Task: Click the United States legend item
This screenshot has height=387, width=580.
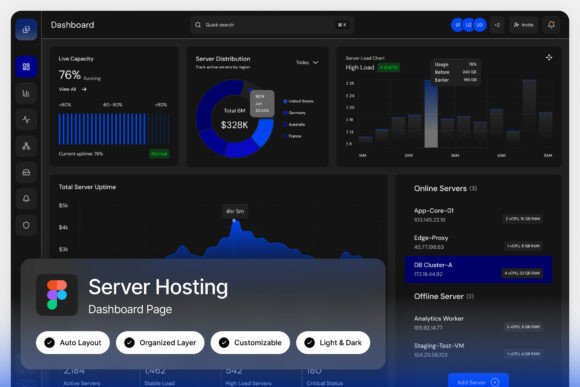Action: pos(298,101)
